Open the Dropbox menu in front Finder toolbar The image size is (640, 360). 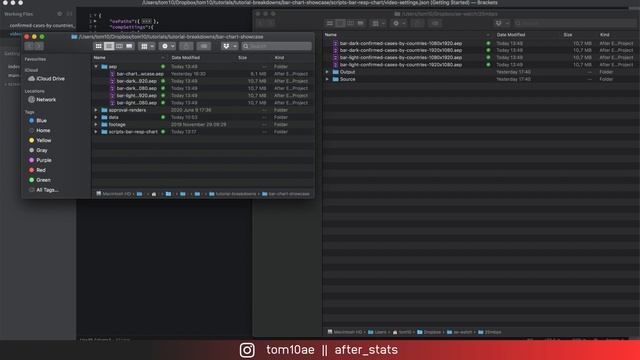(229, 46)
